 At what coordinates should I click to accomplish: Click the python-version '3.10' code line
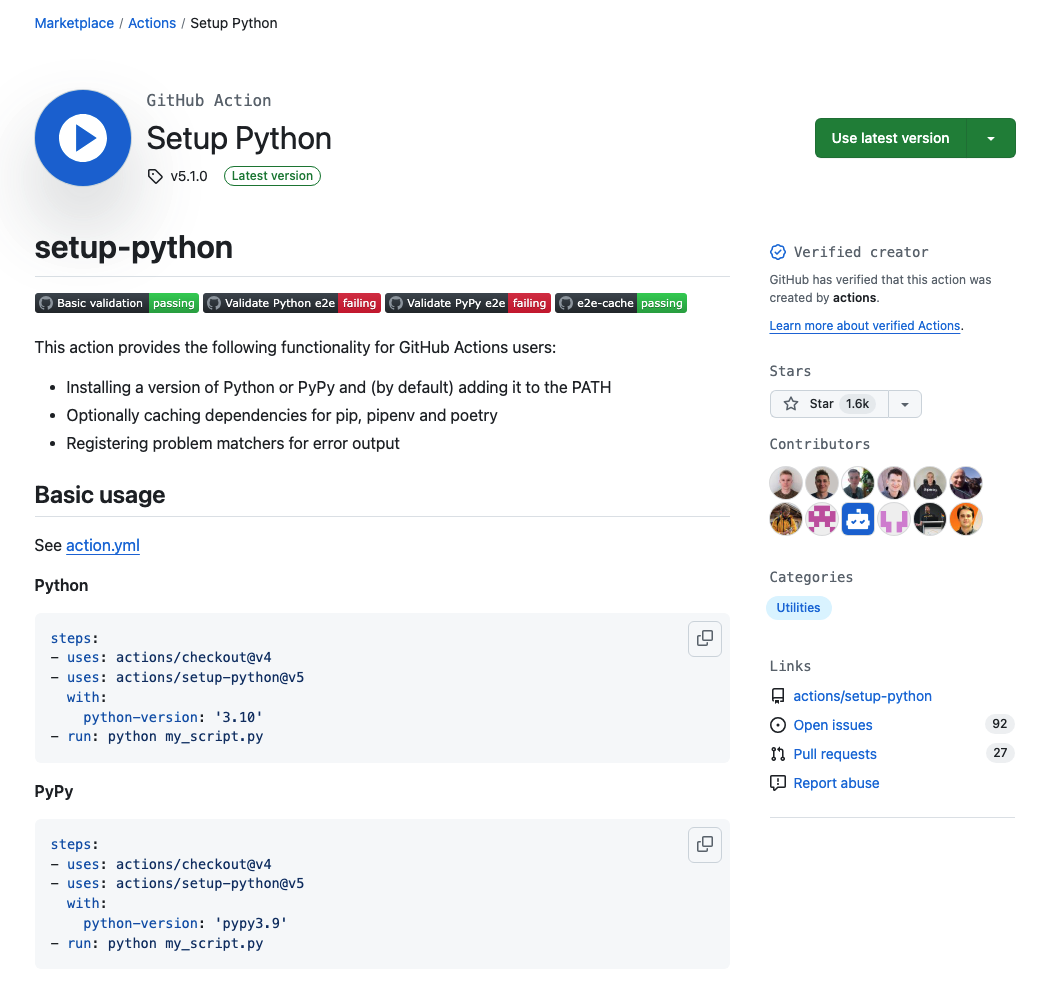pos(173,717)
